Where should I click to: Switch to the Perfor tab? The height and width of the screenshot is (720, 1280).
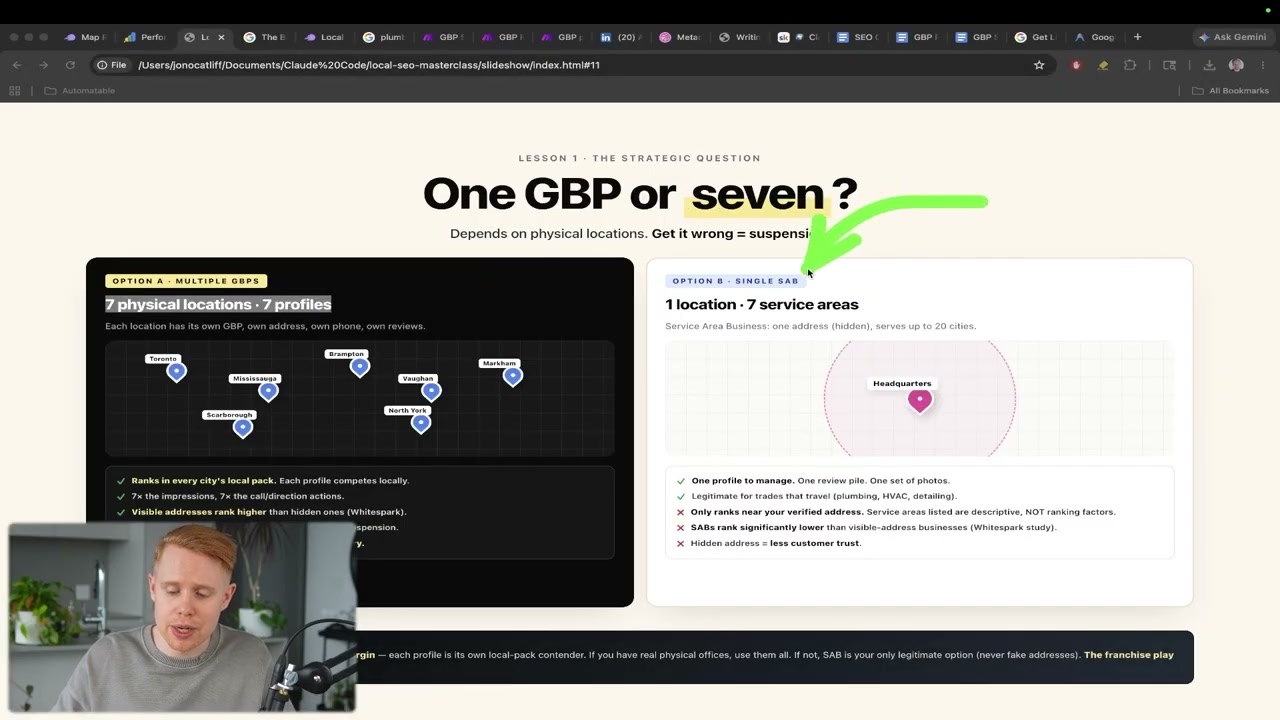tap(145, 37)
